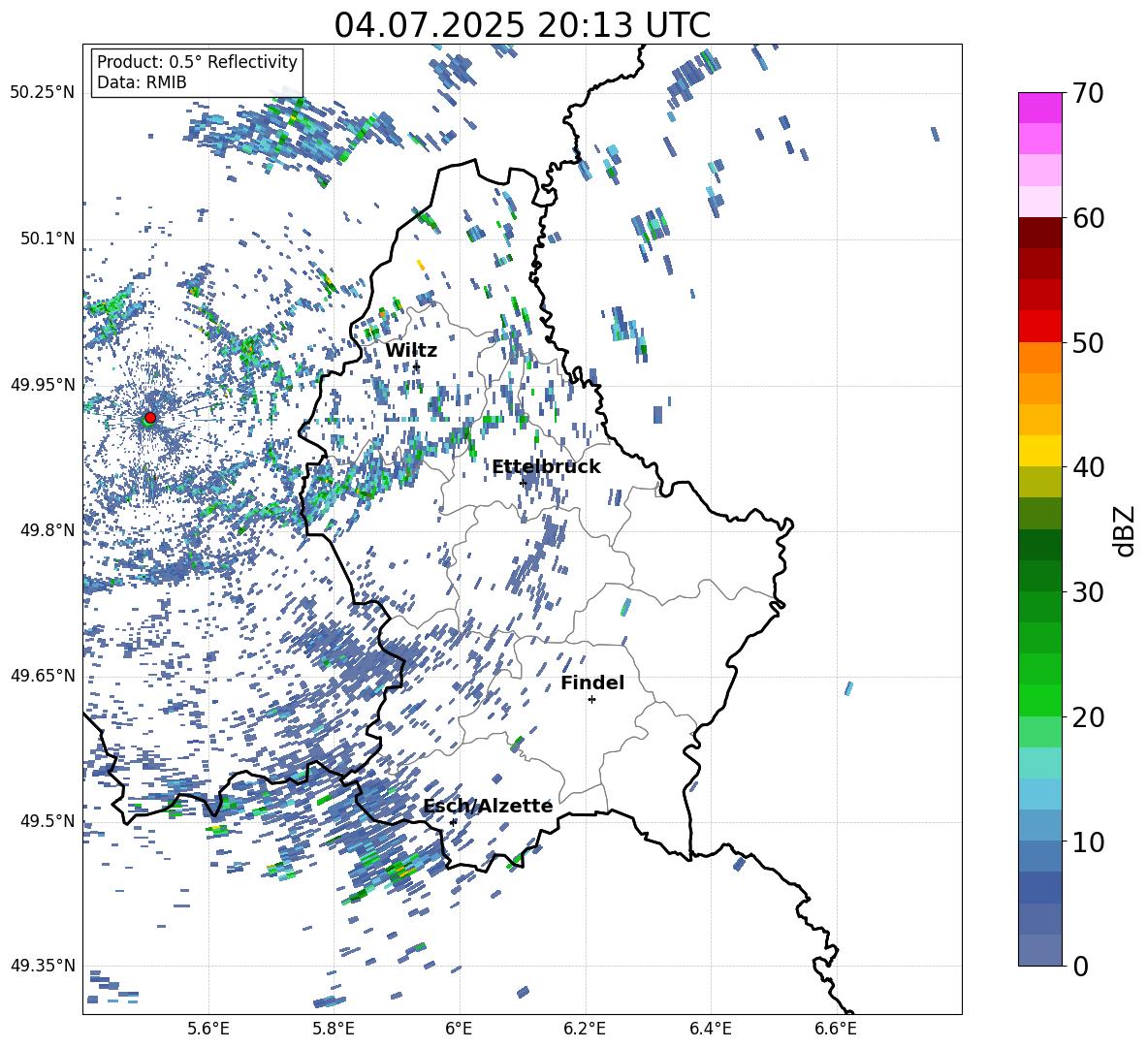The width and height of the screenshot is (1148, 1048).
Task: Click the 6.4°E longitude label
Action: point(710,1029)
